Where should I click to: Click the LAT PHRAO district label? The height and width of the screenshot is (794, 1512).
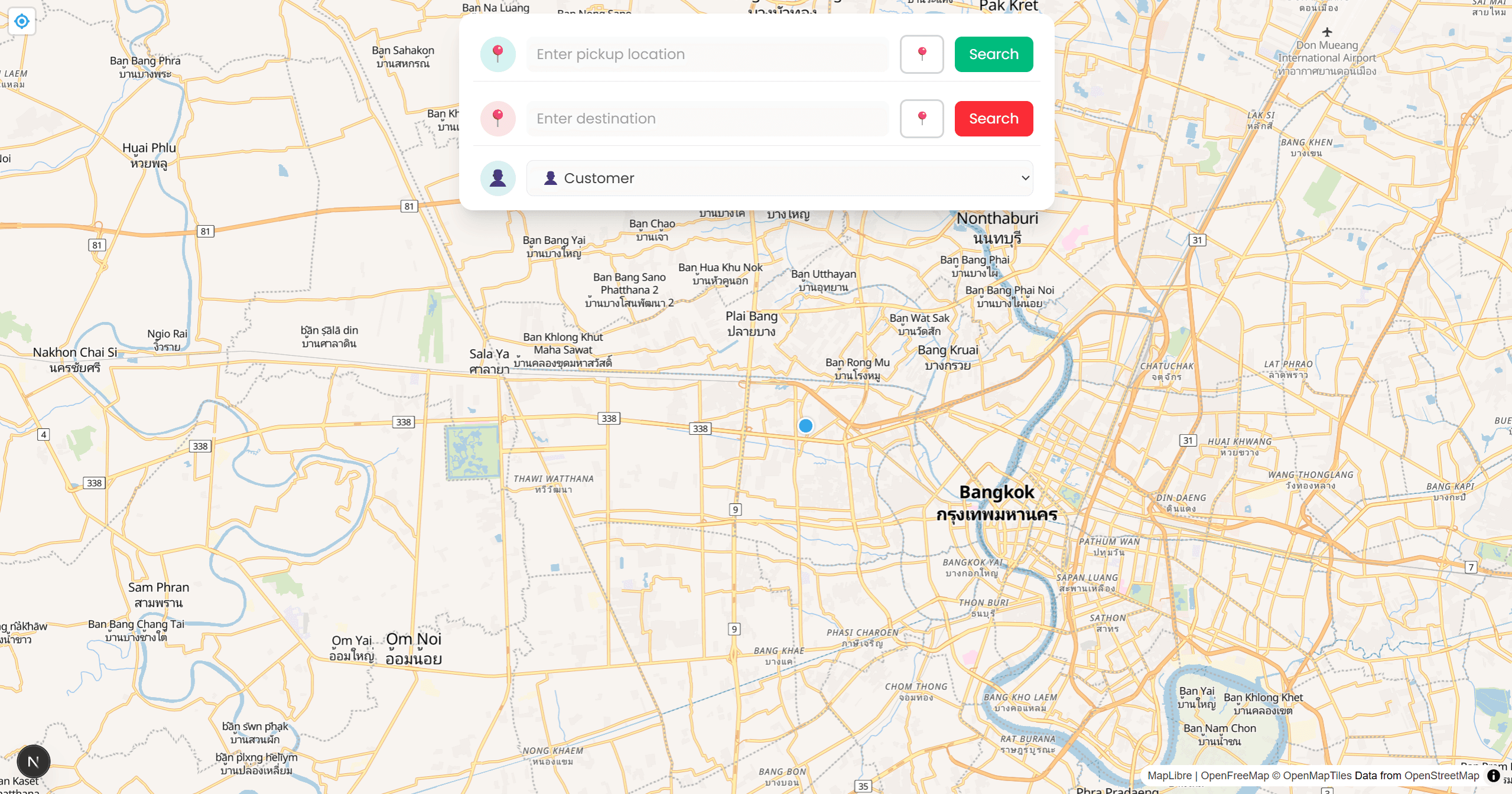pos(1289,369)
